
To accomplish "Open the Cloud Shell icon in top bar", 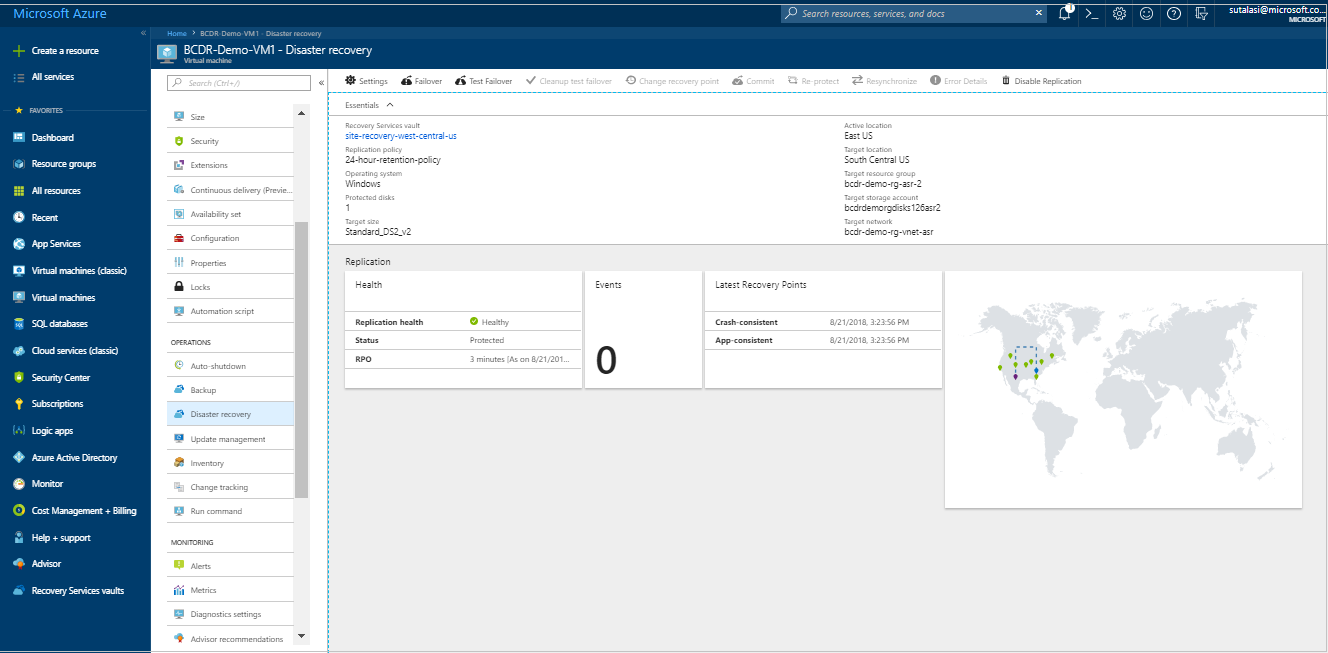I will pos(1093,14).
